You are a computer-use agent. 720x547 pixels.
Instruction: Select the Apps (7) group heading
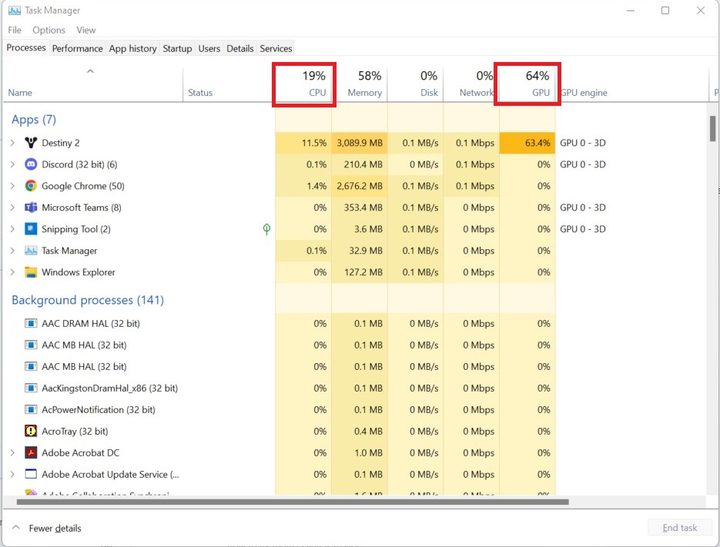point(34,120)
